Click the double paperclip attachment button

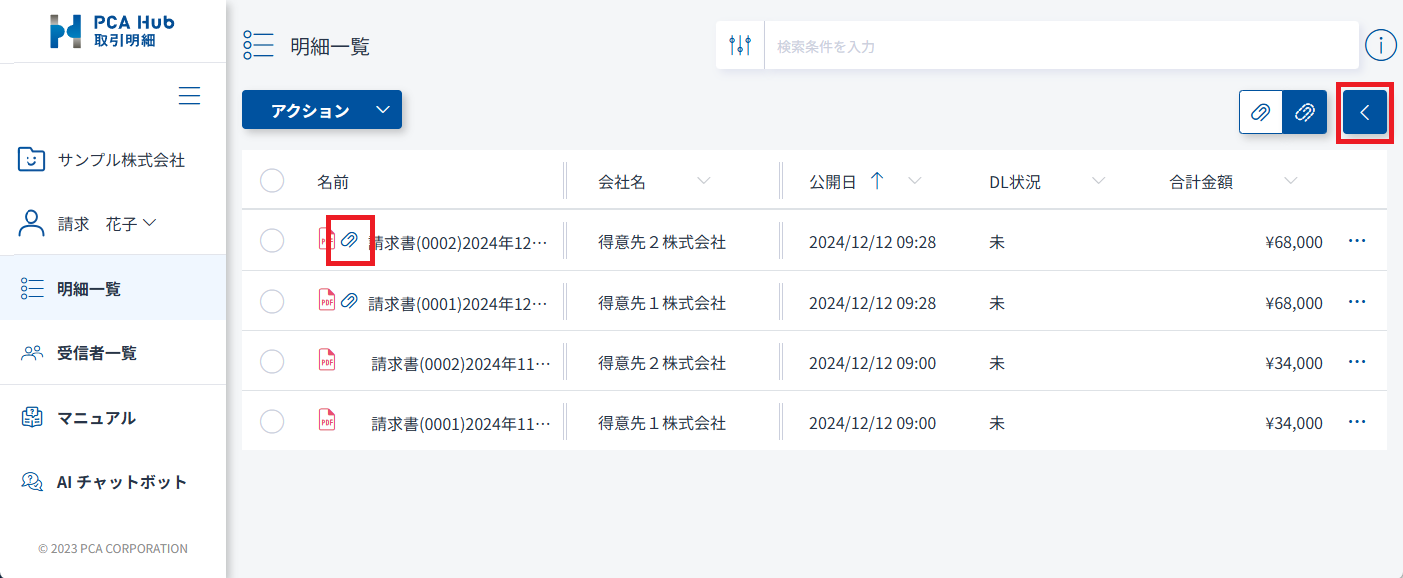1305,112
